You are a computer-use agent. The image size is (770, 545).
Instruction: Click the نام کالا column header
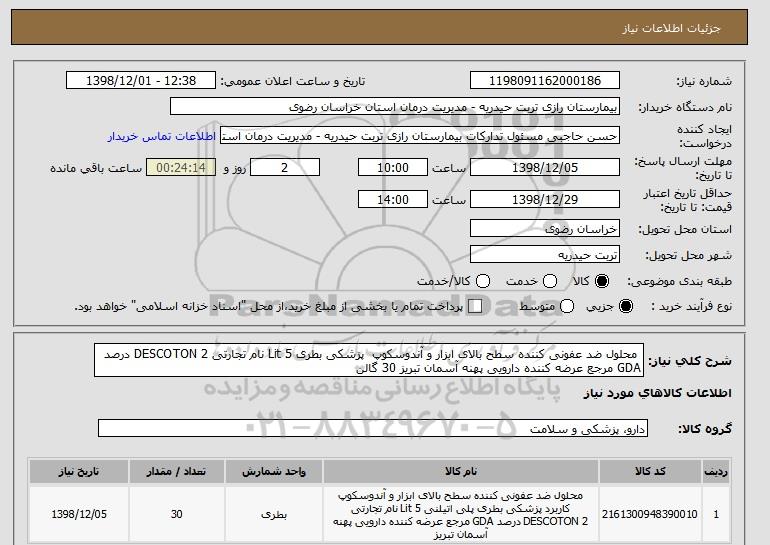click(x=461, y=471)
